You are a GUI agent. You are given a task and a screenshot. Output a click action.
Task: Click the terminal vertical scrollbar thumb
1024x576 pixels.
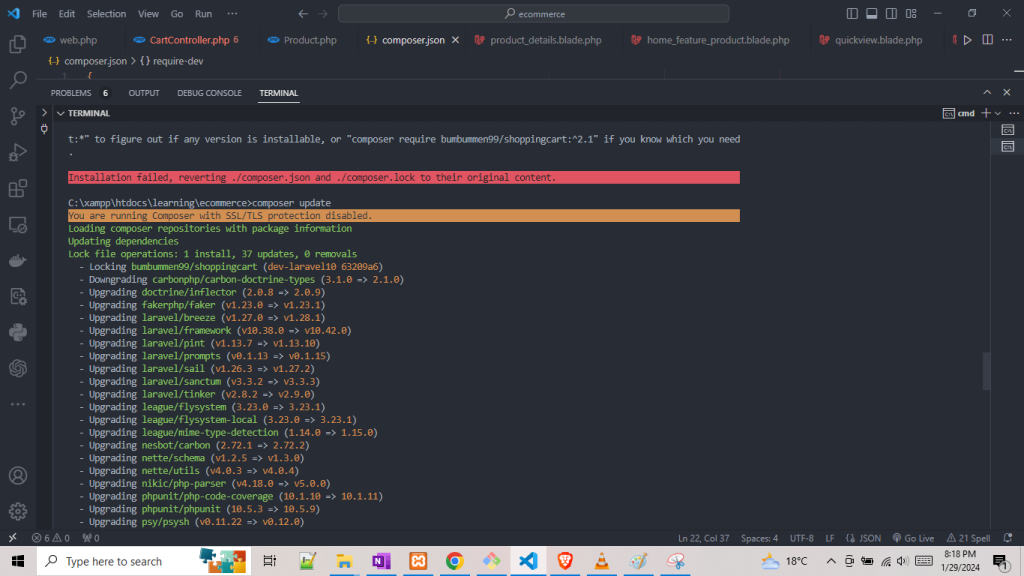pos(986,370)
